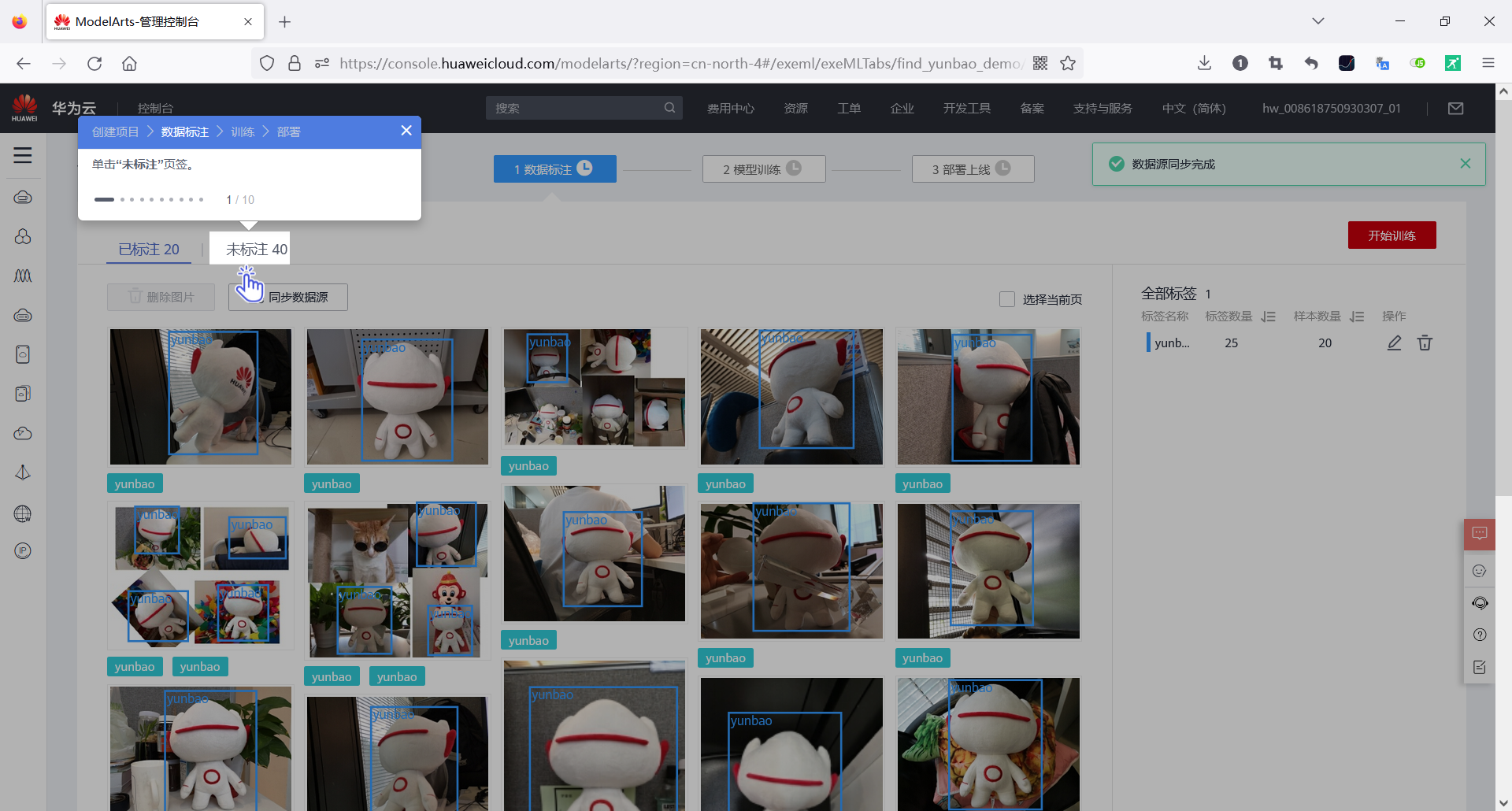Open the 数据标注 guide breadcrumb
This screenshot has height=811, width=1512.
(x=185, y=131)
